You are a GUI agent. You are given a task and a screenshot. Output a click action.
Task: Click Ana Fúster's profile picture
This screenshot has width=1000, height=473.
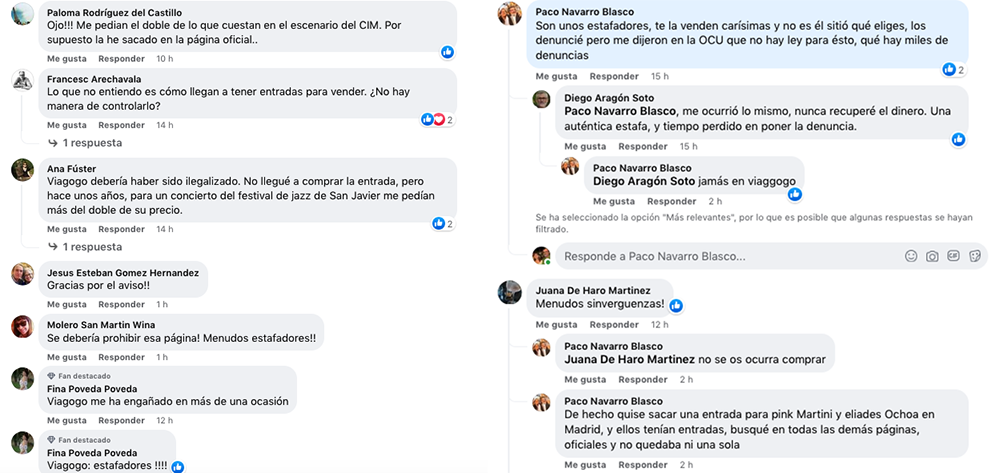[22, 170]
